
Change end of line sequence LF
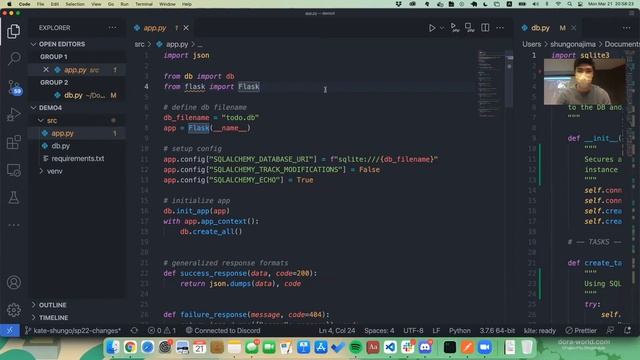[436, 330]
